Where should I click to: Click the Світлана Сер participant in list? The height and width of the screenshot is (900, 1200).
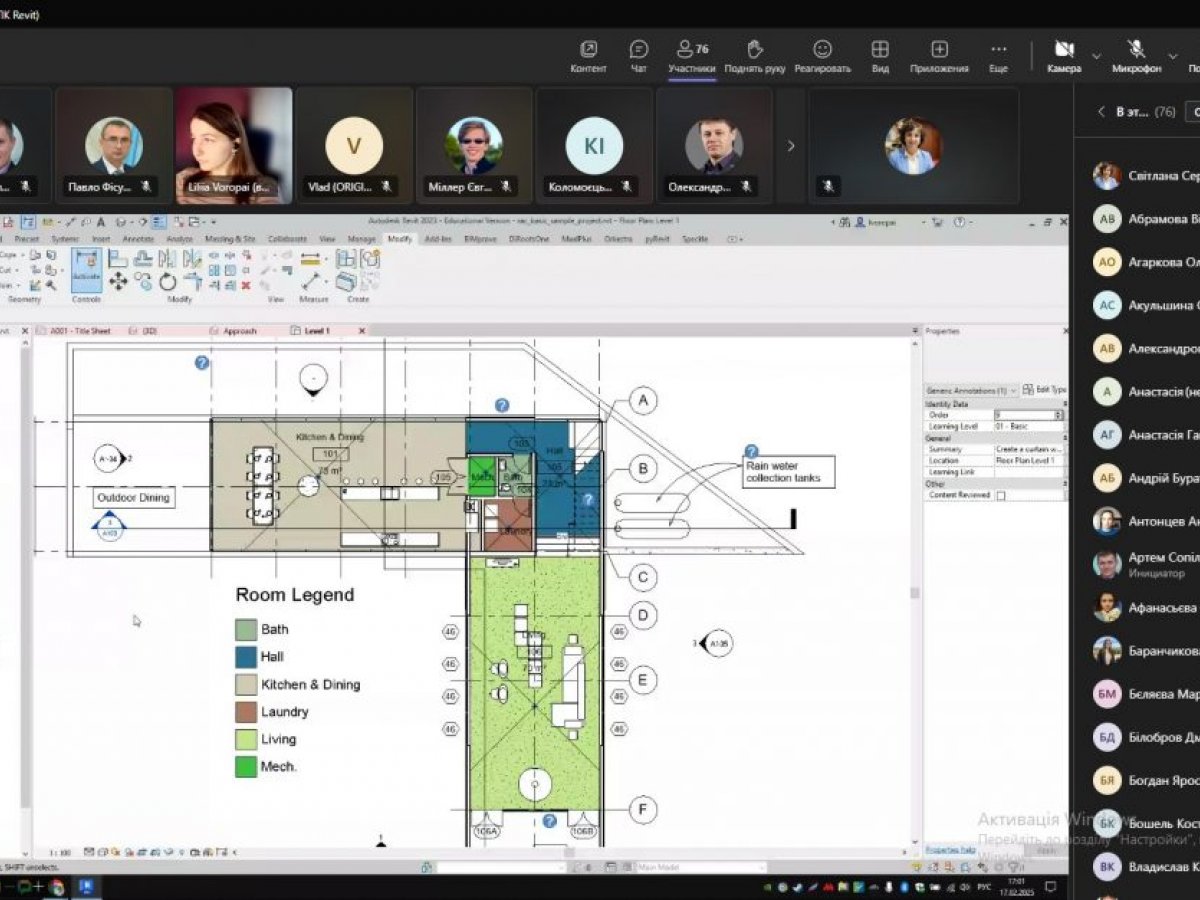click(x=1146, y=175)
